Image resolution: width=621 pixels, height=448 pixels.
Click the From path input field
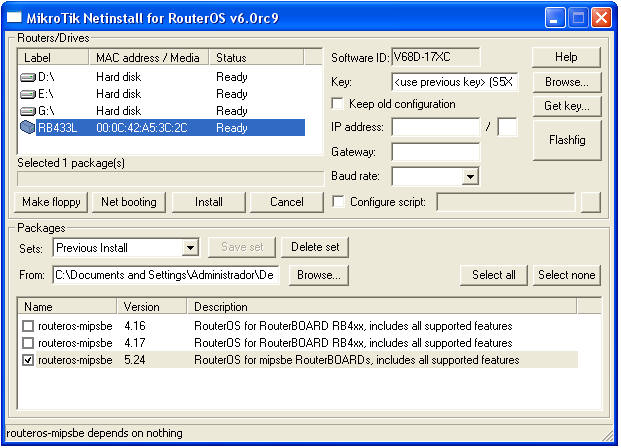tap(166, 275)
